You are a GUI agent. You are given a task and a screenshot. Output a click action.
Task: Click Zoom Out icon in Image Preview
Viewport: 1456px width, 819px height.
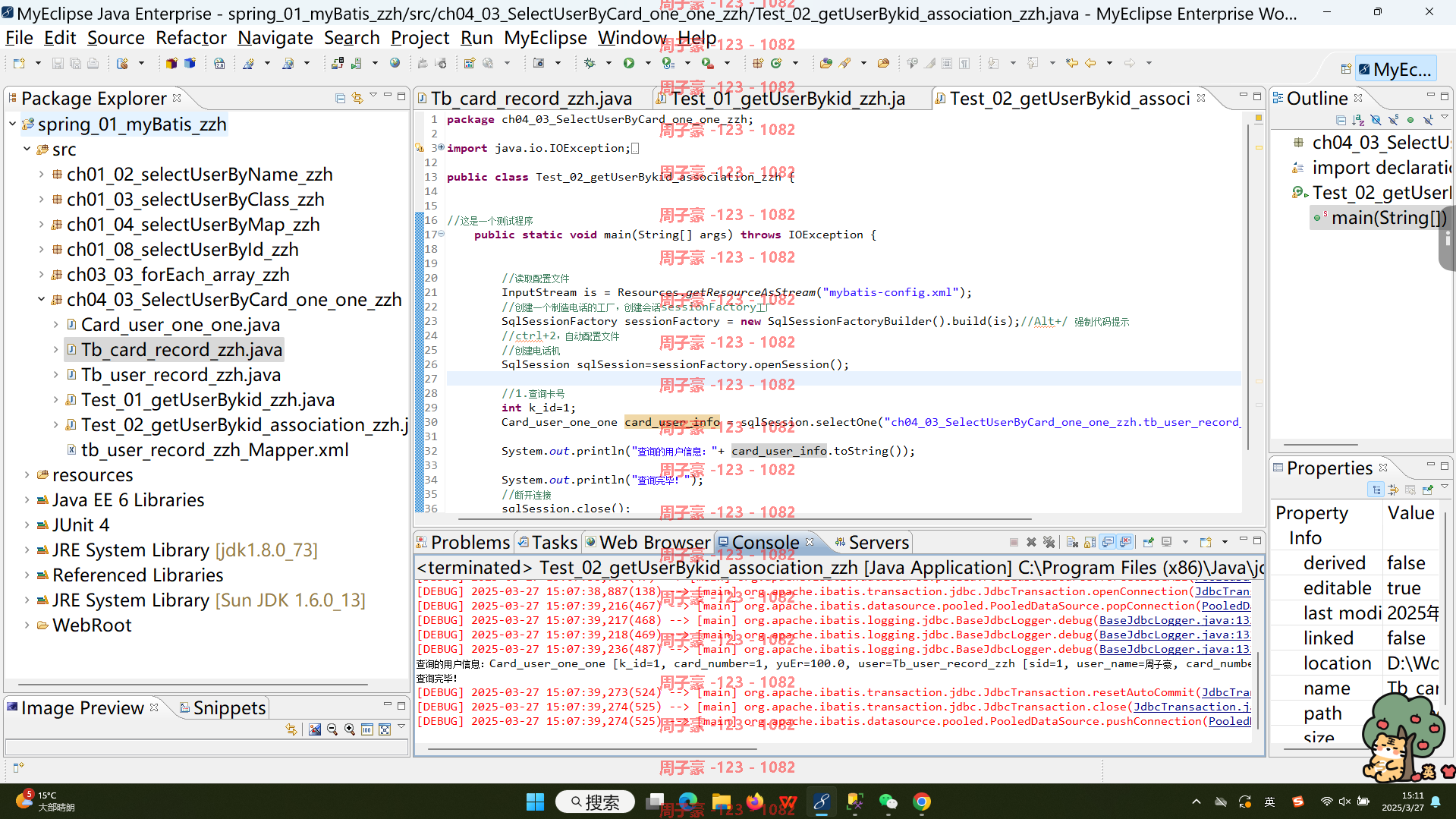tap(332, 729)
